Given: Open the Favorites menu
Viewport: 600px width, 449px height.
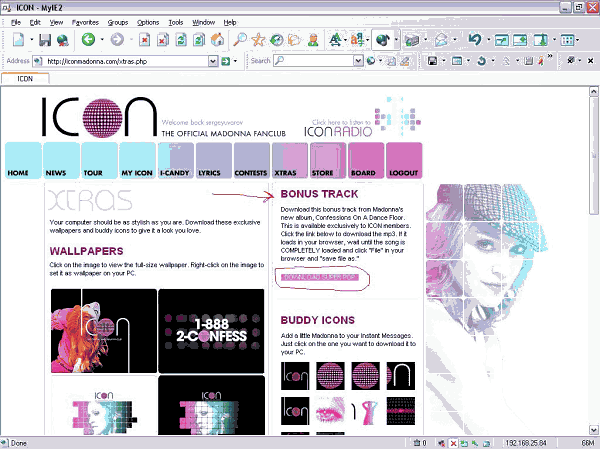Looking at the screenshot, I should tap(85, 23).
